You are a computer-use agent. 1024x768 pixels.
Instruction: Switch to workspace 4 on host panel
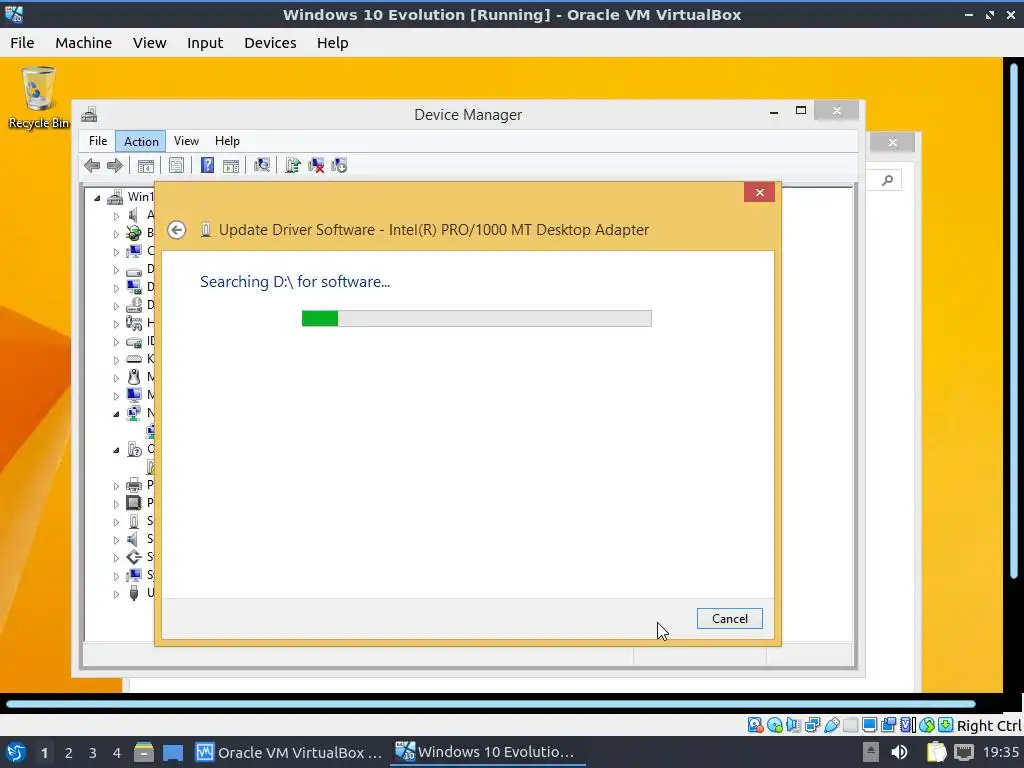pos(117,753)
